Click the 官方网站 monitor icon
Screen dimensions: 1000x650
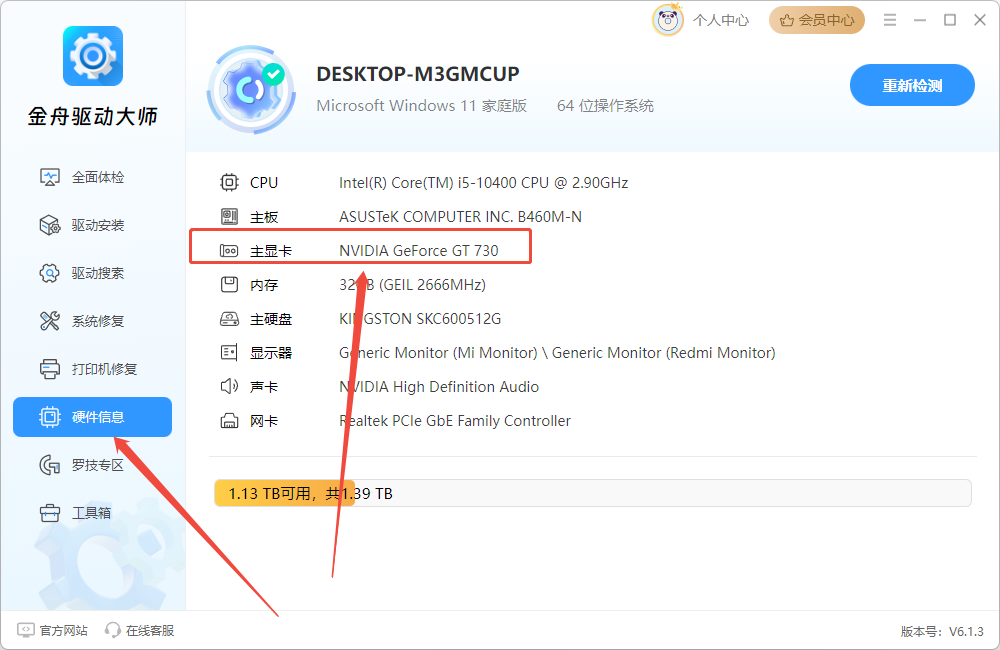click(x=26, y=630)
